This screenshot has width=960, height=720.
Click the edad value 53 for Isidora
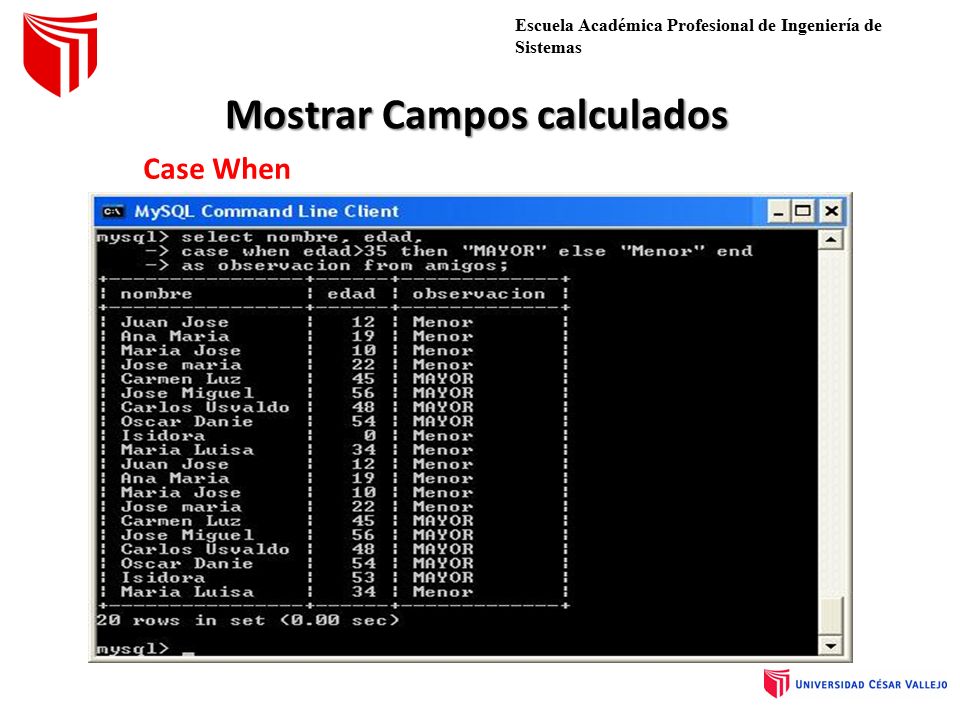coord(363,577)
